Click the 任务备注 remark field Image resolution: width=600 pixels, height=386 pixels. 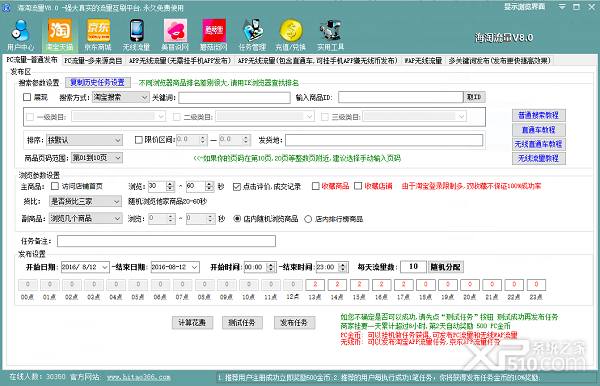166,241
